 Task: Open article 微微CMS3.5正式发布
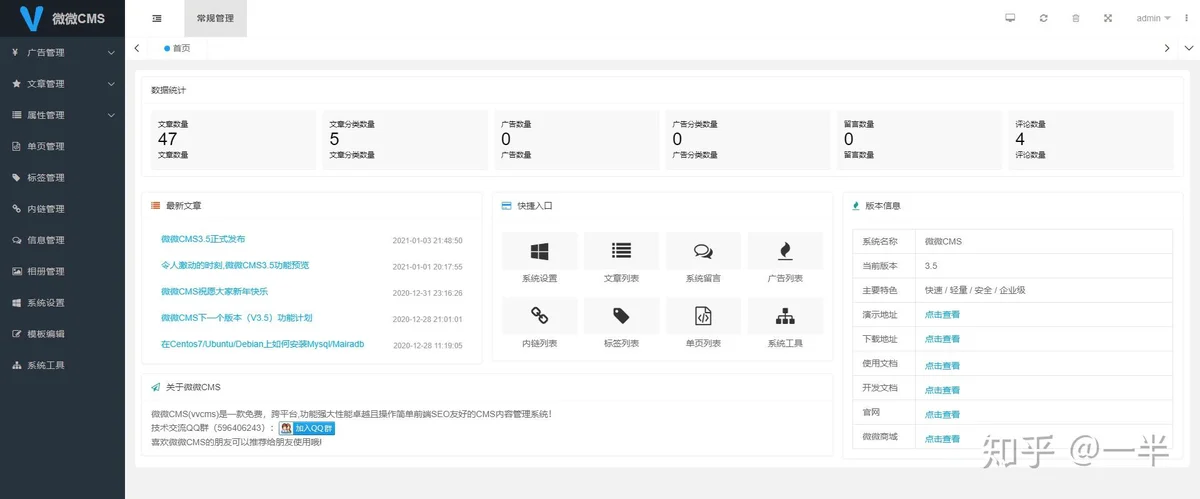pyautogui.click(x=203, y=240)
